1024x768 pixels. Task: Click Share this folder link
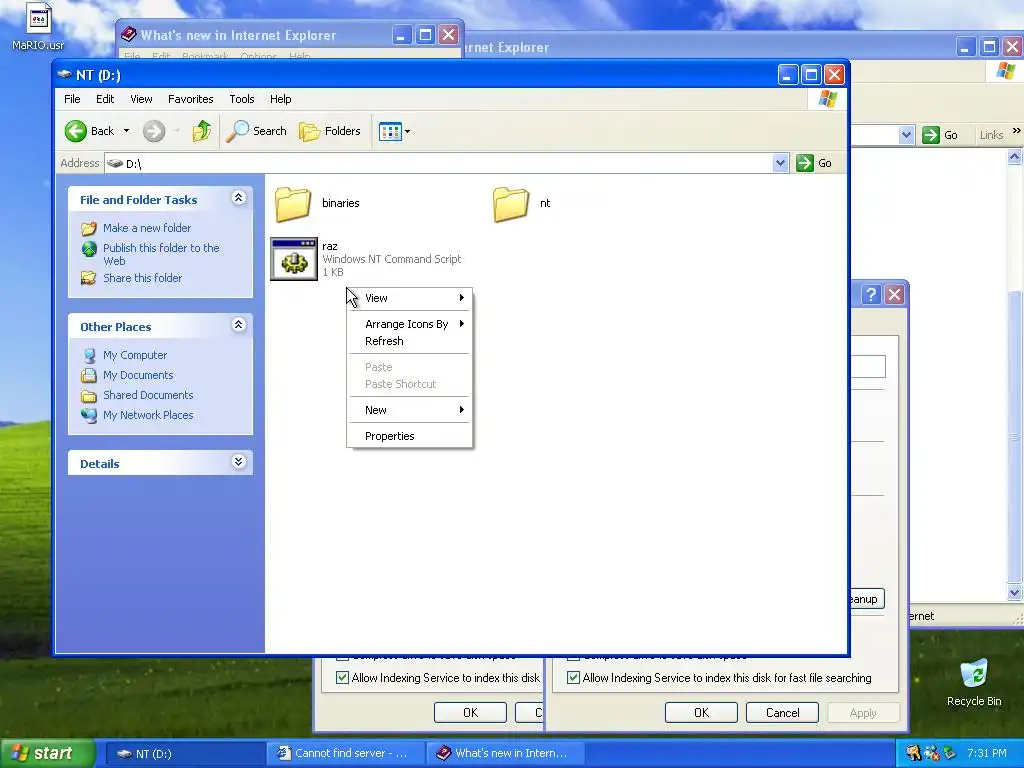tap(142, 278)
